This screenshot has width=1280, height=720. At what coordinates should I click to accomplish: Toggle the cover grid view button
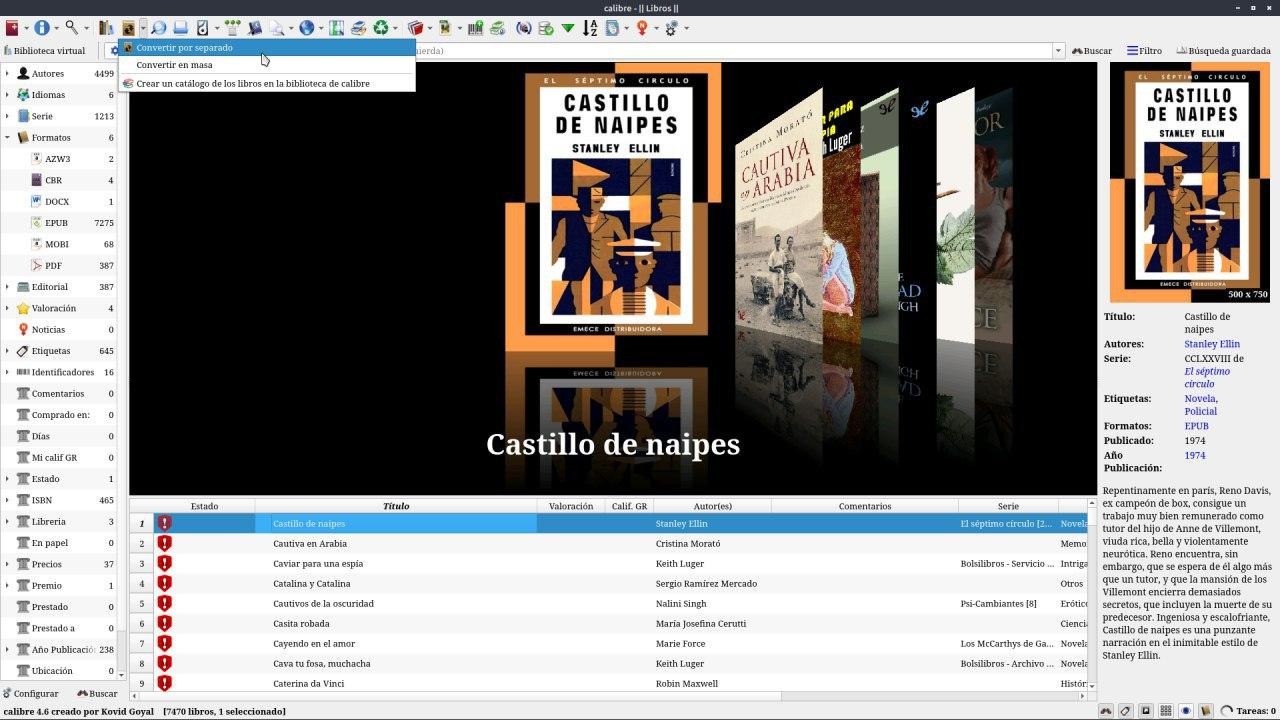(x=1166, y=711)
